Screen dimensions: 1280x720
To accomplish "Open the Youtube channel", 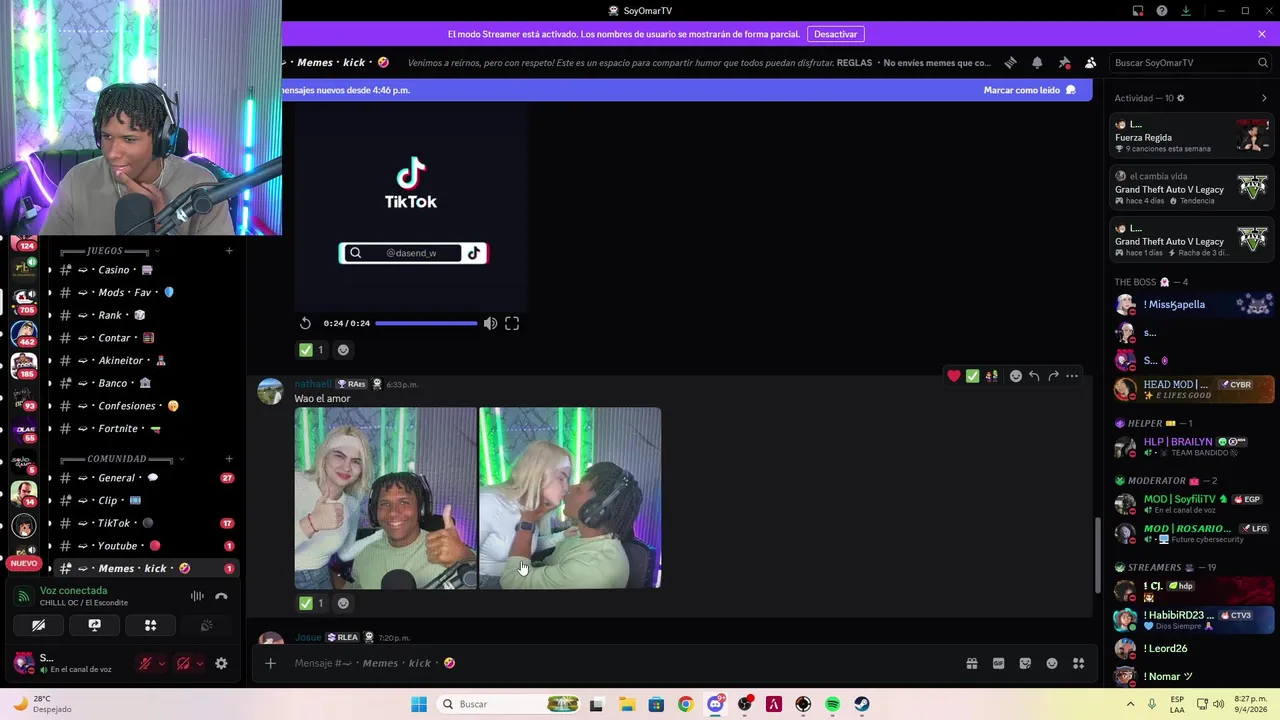I will [146, 546].
